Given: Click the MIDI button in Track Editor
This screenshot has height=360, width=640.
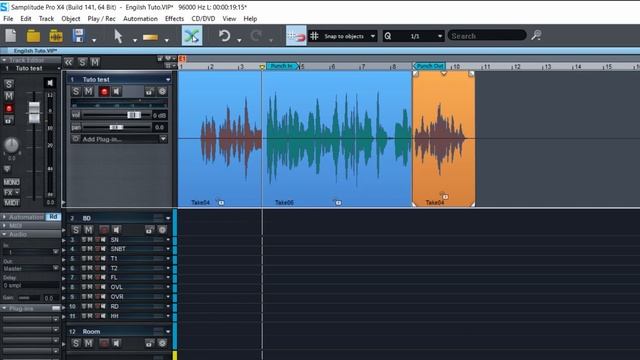Looking at the screenshot, I should tap(11, 202).
